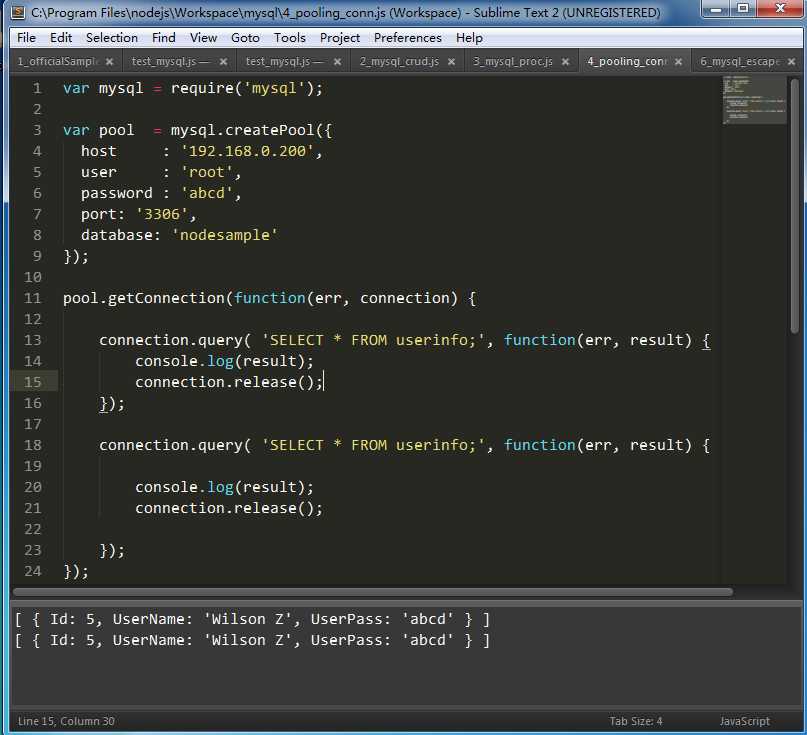Viewport: 807px width, 735px height.
Task: Close the second test_mysql.js tab
Action: [x=338, y=62]
